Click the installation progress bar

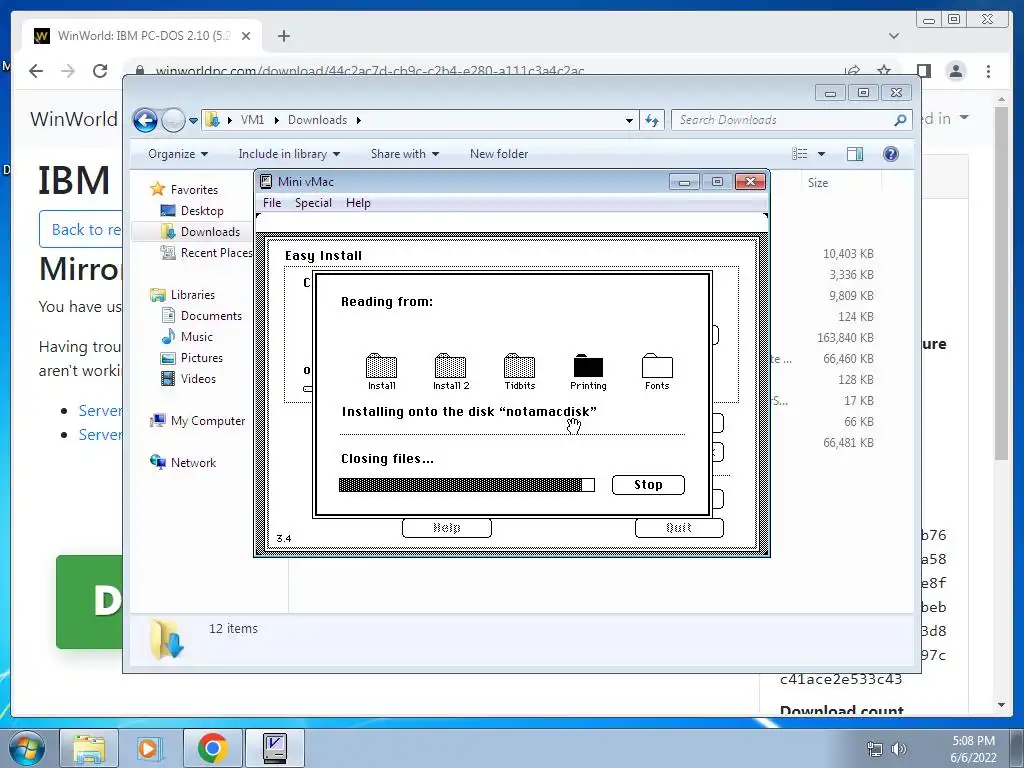click(x=466, y=485)
